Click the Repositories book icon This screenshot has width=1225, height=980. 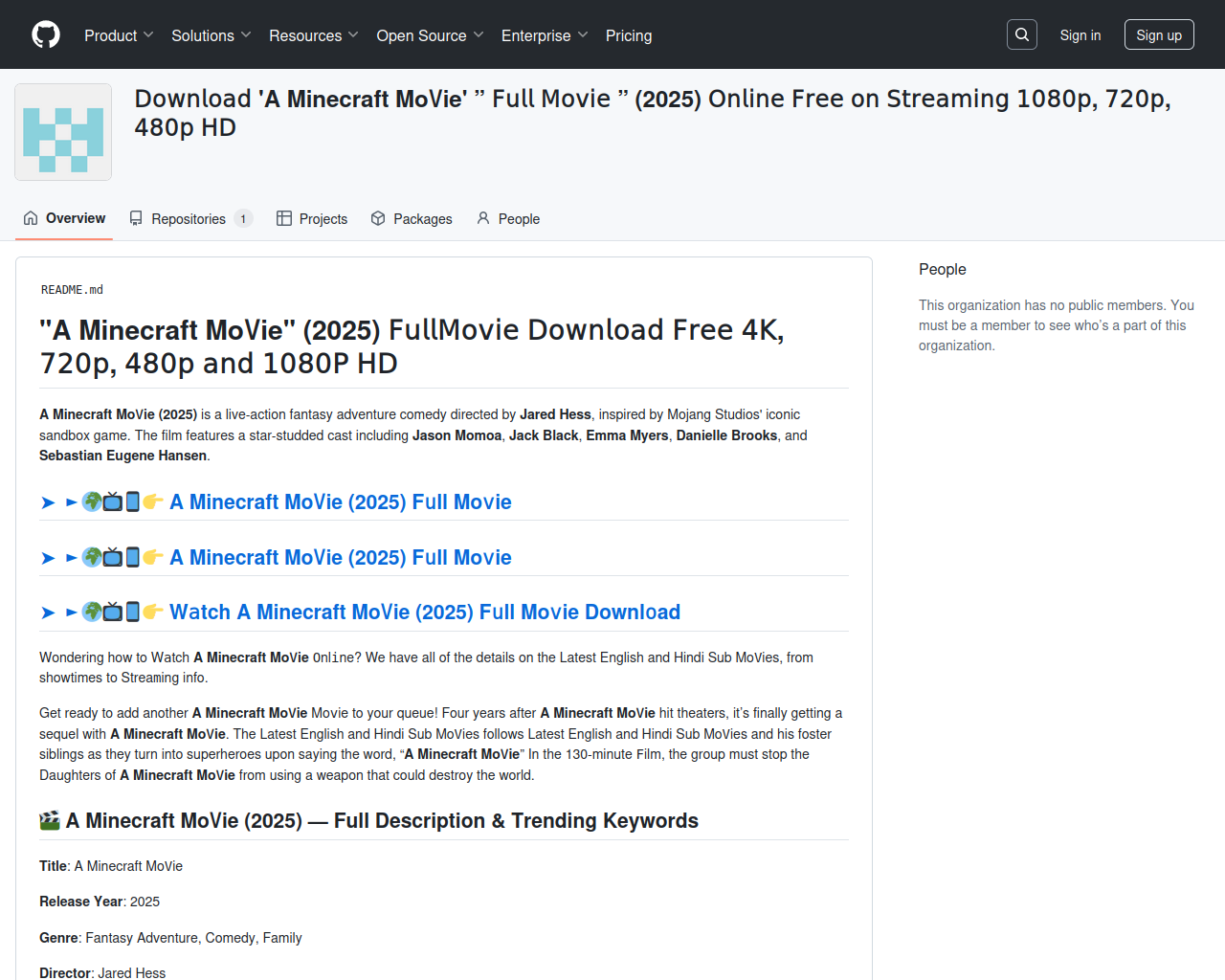pos(136,218)
